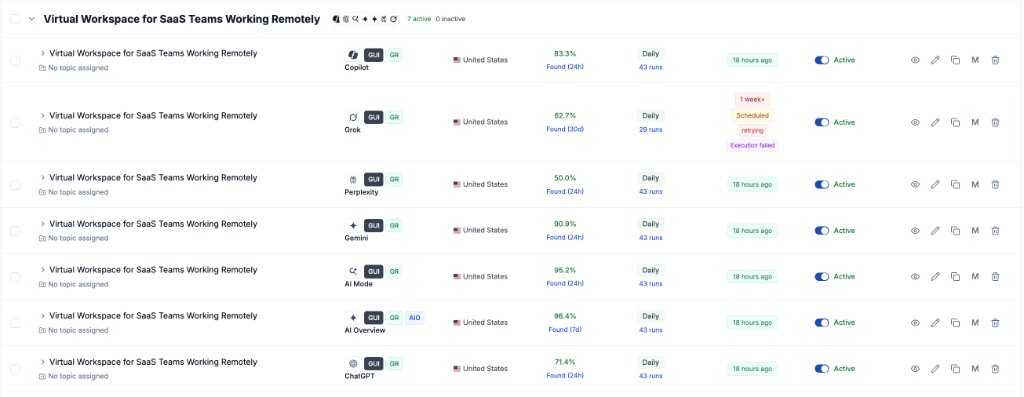Delete the Perplexity row
1024x397 pixels.
[x=995, y=185]
